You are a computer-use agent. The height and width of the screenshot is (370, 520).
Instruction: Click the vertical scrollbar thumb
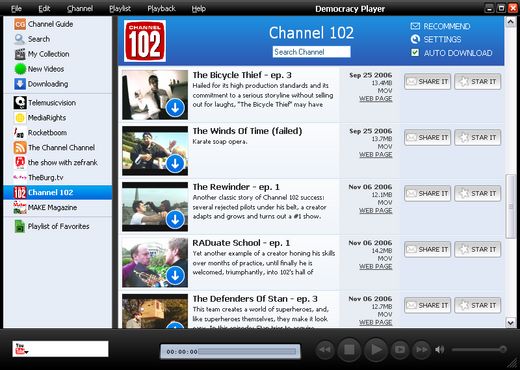coord(510,206)
